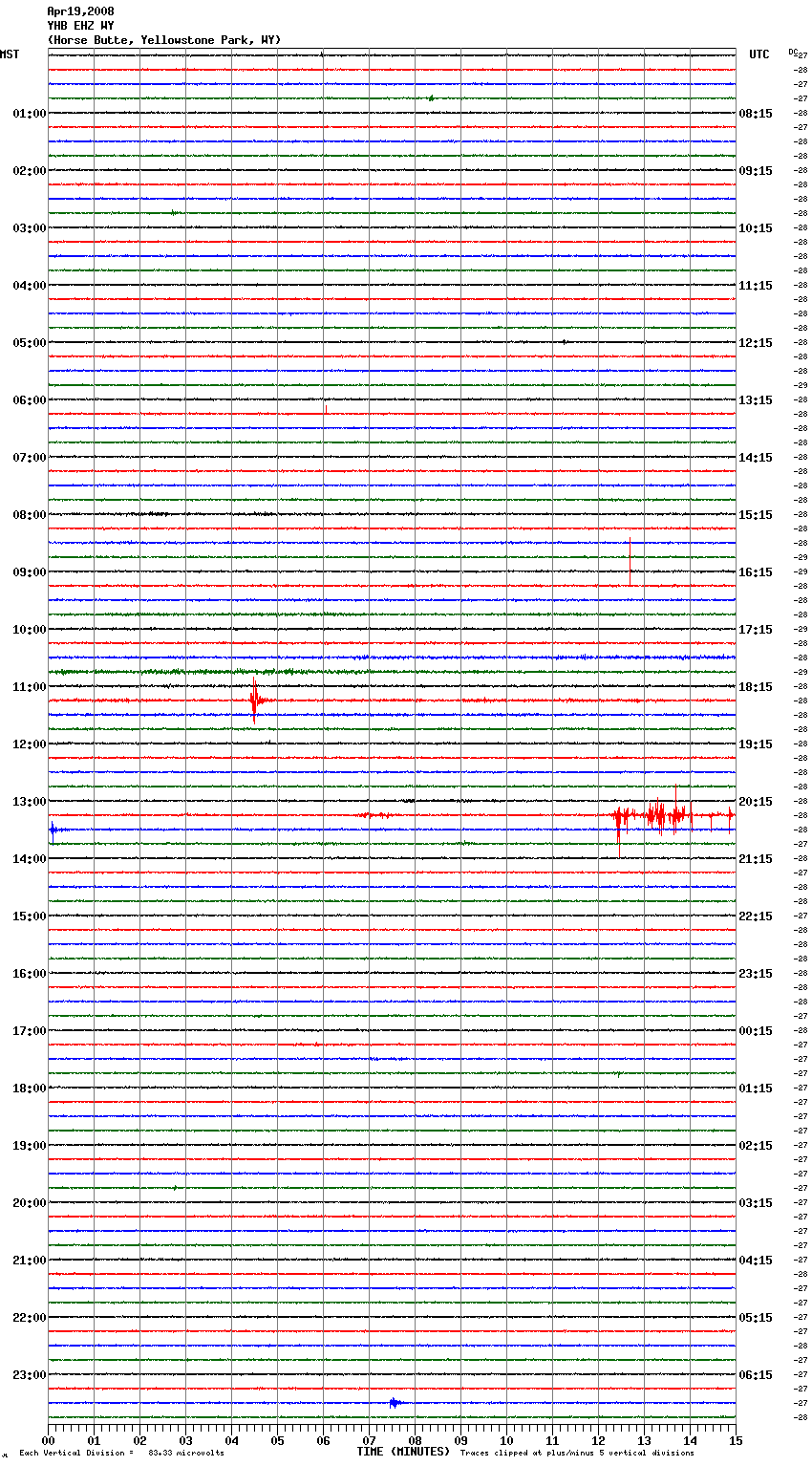This screenshot has height=1466, width=812.
Task: Click the 12 minute axis tick label
Action: [x=598, y=1440]
